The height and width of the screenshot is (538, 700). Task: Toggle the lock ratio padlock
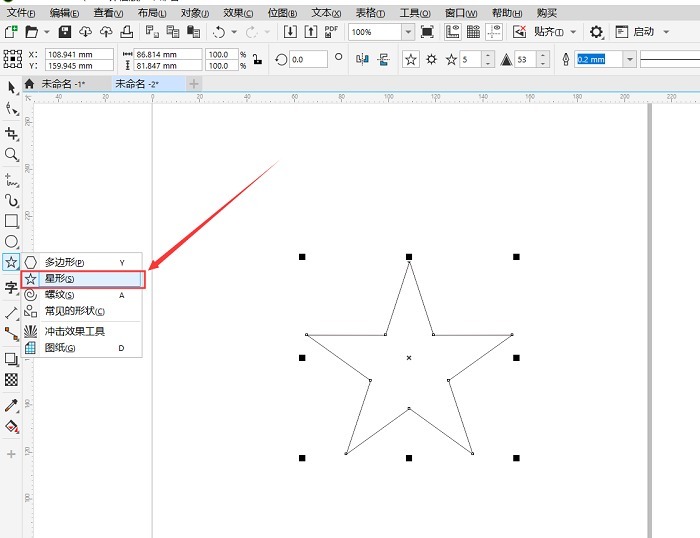[x=258, y=59]
